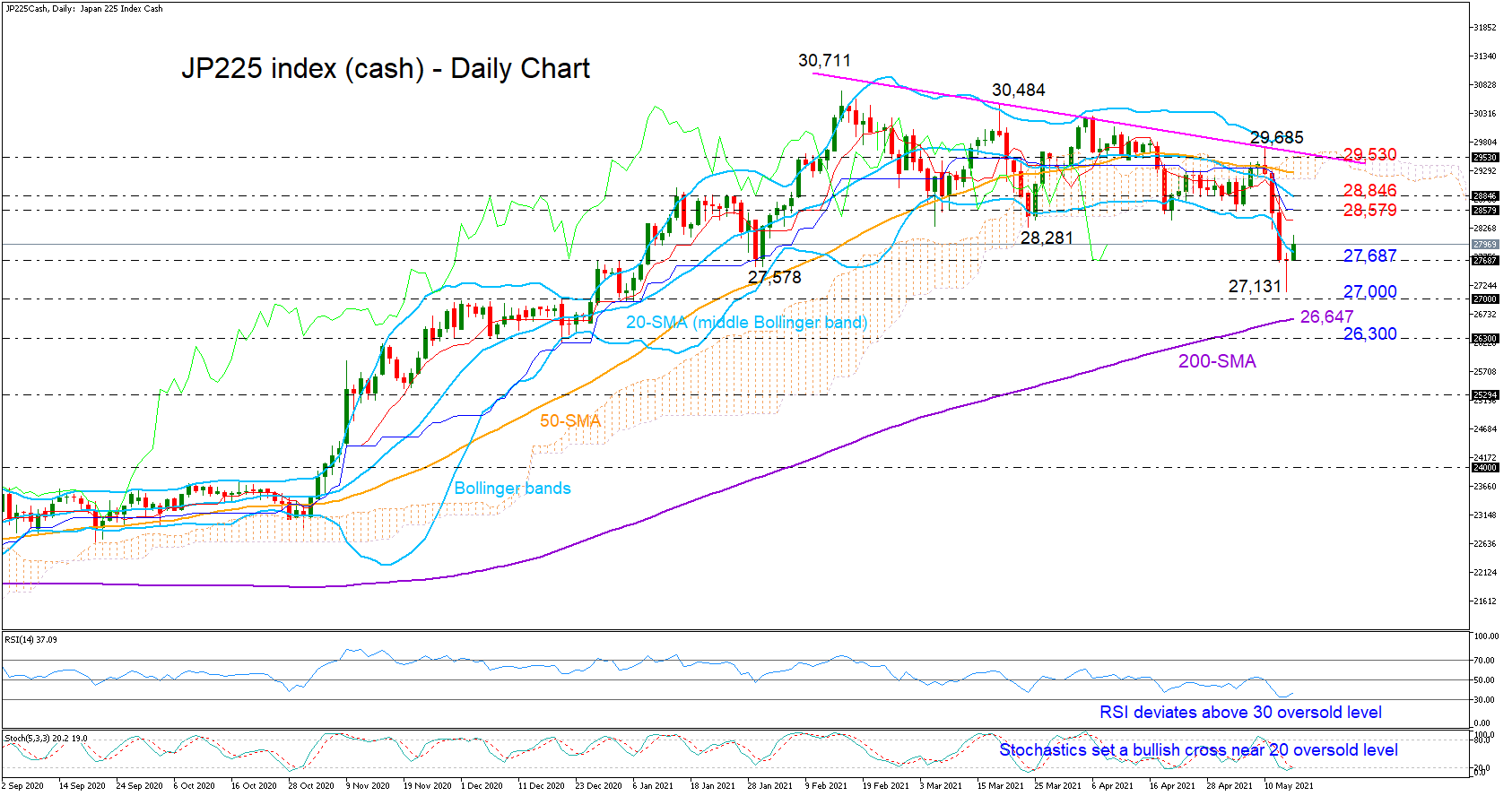Click the 'Bollinger bands' label
This screenshot has height=796, width=1512.
512,489
